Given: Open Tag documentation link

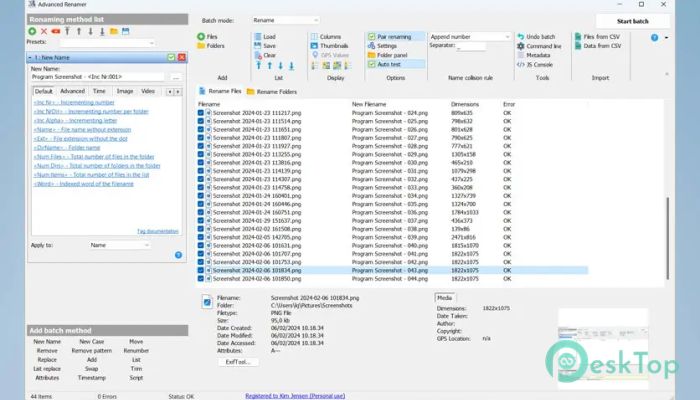Looking at the screenshot, I should tap(158, 231).
